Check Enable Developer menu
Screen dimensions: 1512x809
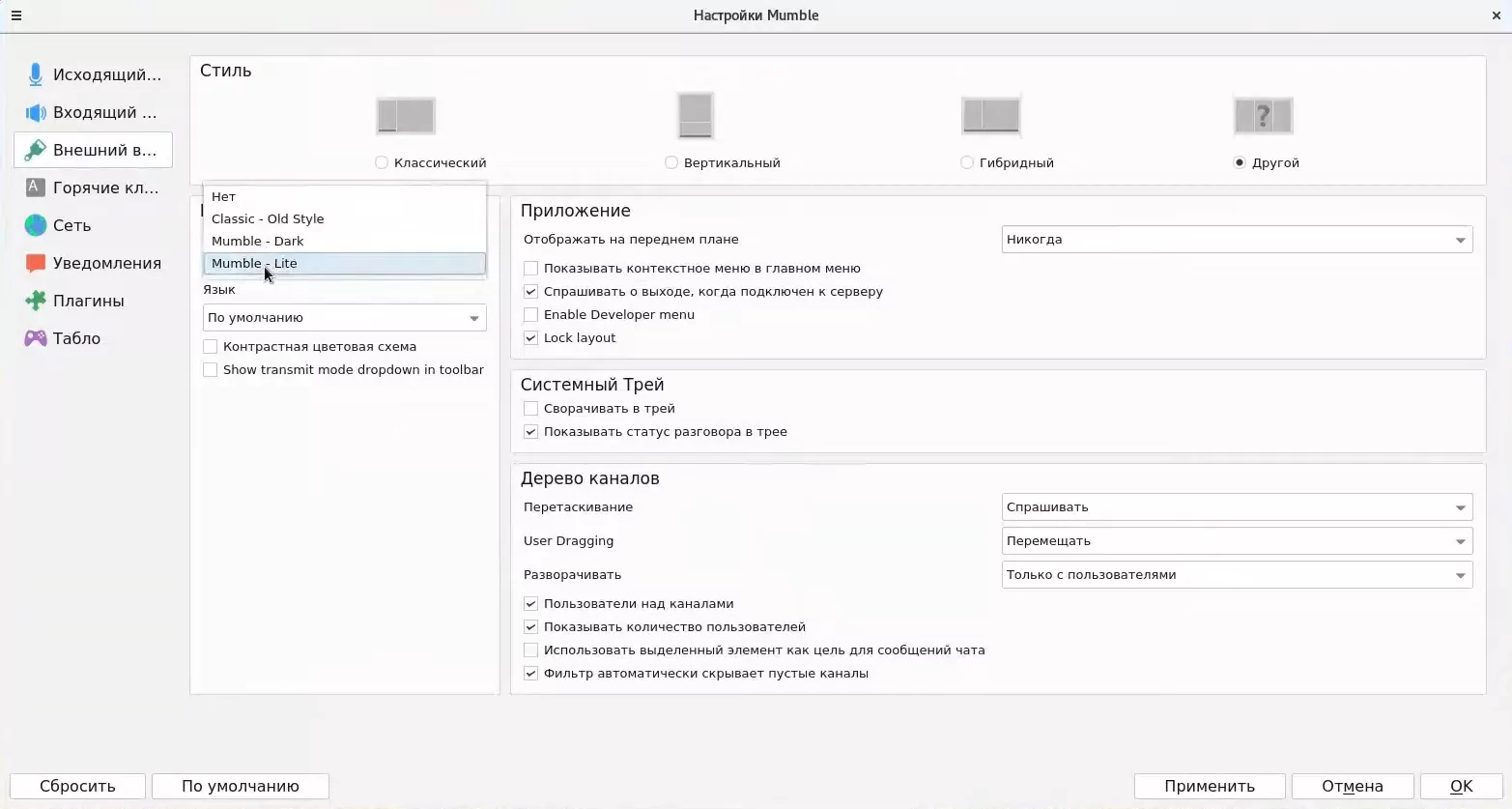[530, 315]
